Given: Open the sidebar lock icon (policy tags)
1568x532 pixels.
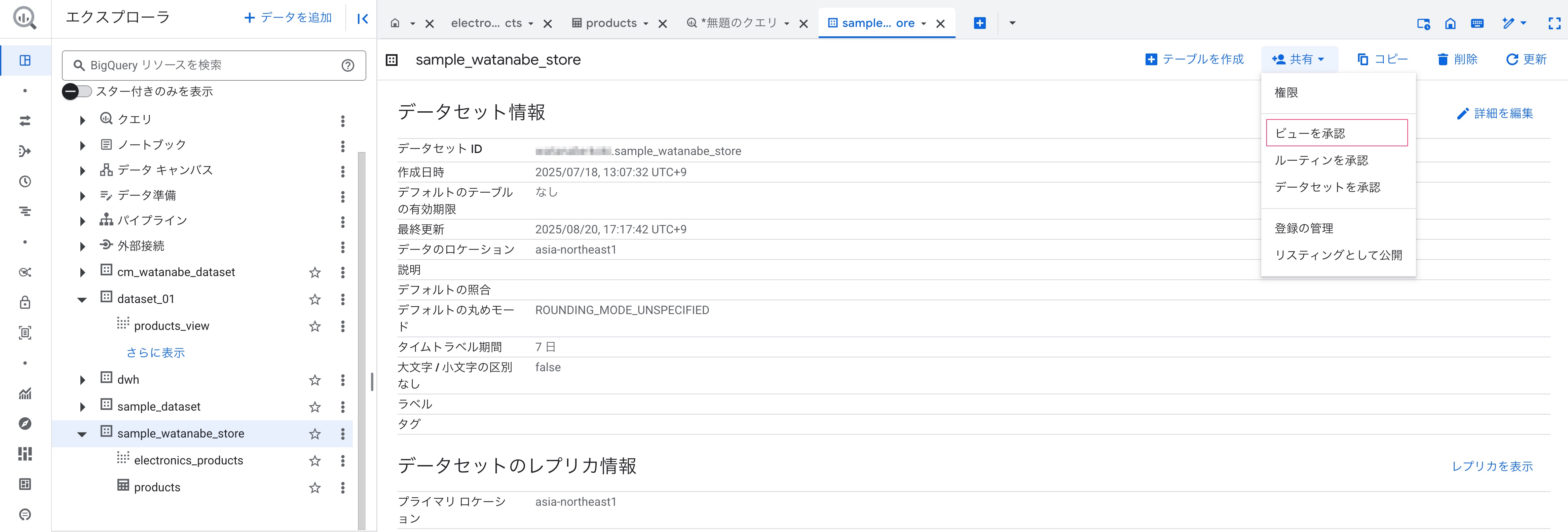Looking at the screenshot, I should coord(25,303).
